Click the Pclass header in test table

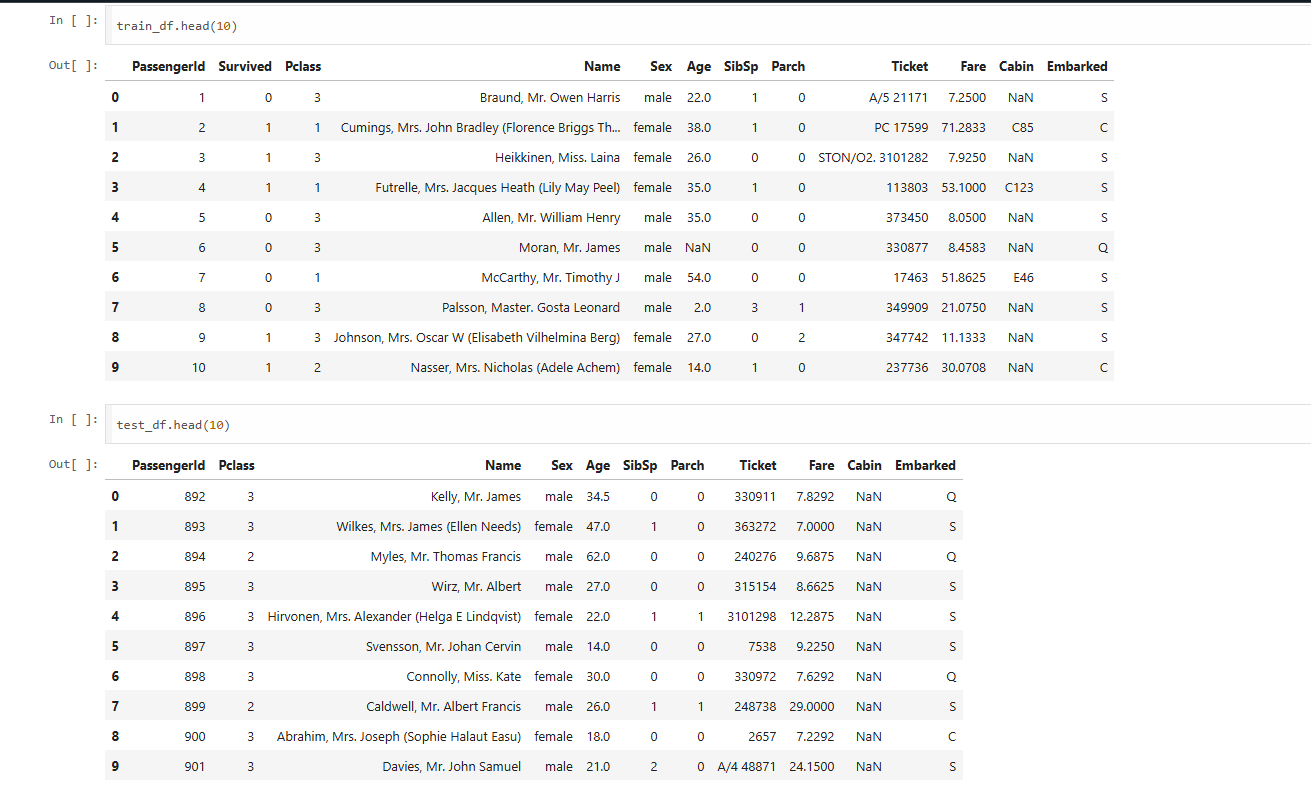click(237, 466)
